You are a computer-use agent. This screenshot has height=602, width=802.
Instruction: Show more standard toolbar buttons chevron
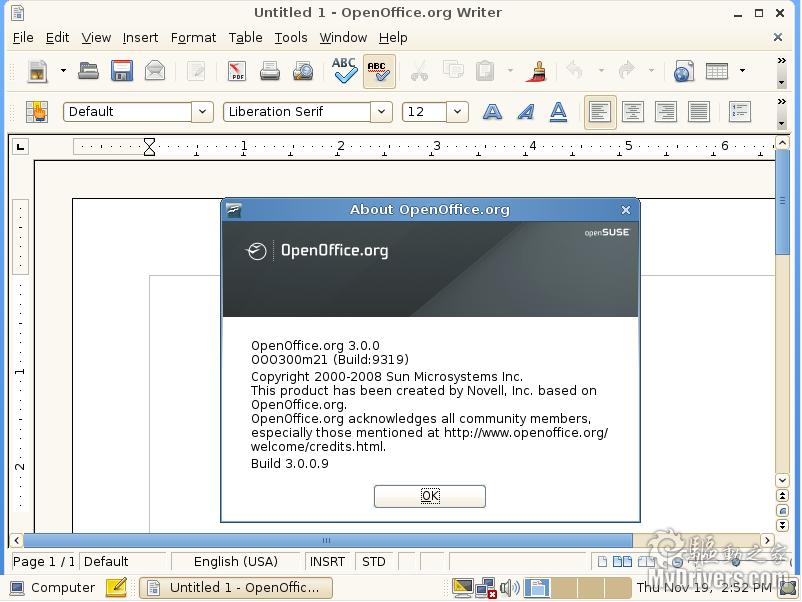click(x=782, y=60)
